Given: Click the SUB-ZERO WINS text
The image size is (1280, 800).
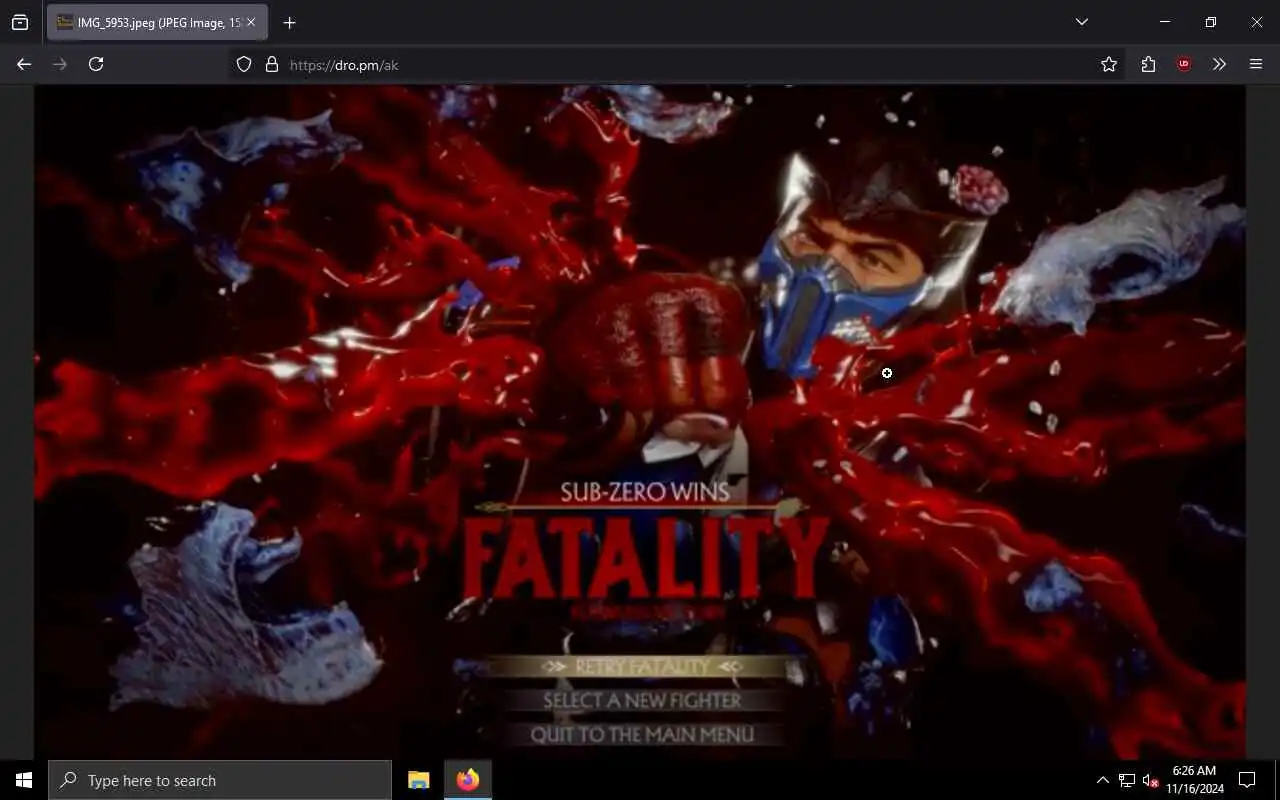Looking at the screenshot, I should click(645, 492).
